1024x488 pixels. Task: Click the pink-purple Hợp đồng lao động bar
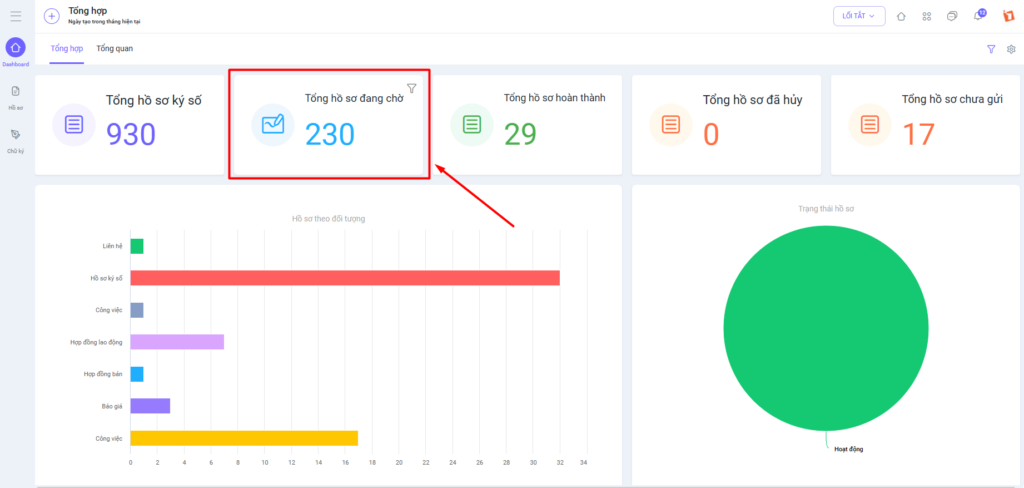click(177, 342)
